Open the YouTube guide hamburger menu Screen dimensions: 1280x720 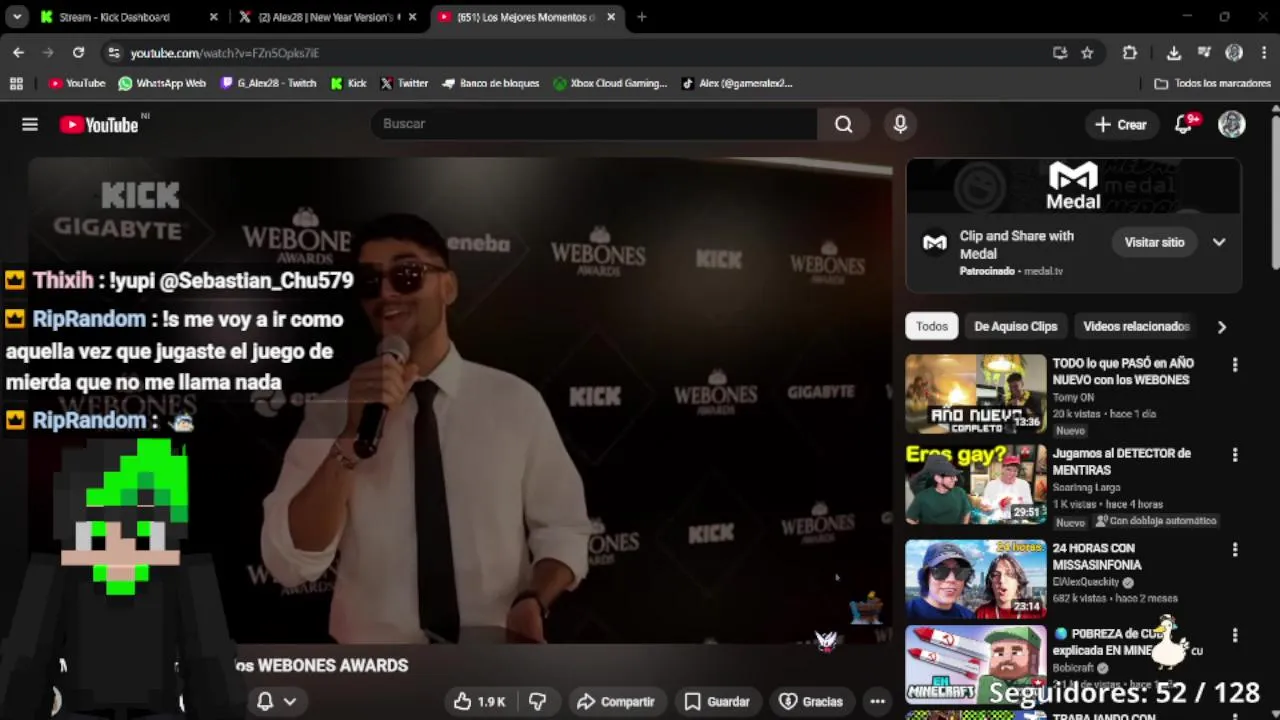point(30,124)
